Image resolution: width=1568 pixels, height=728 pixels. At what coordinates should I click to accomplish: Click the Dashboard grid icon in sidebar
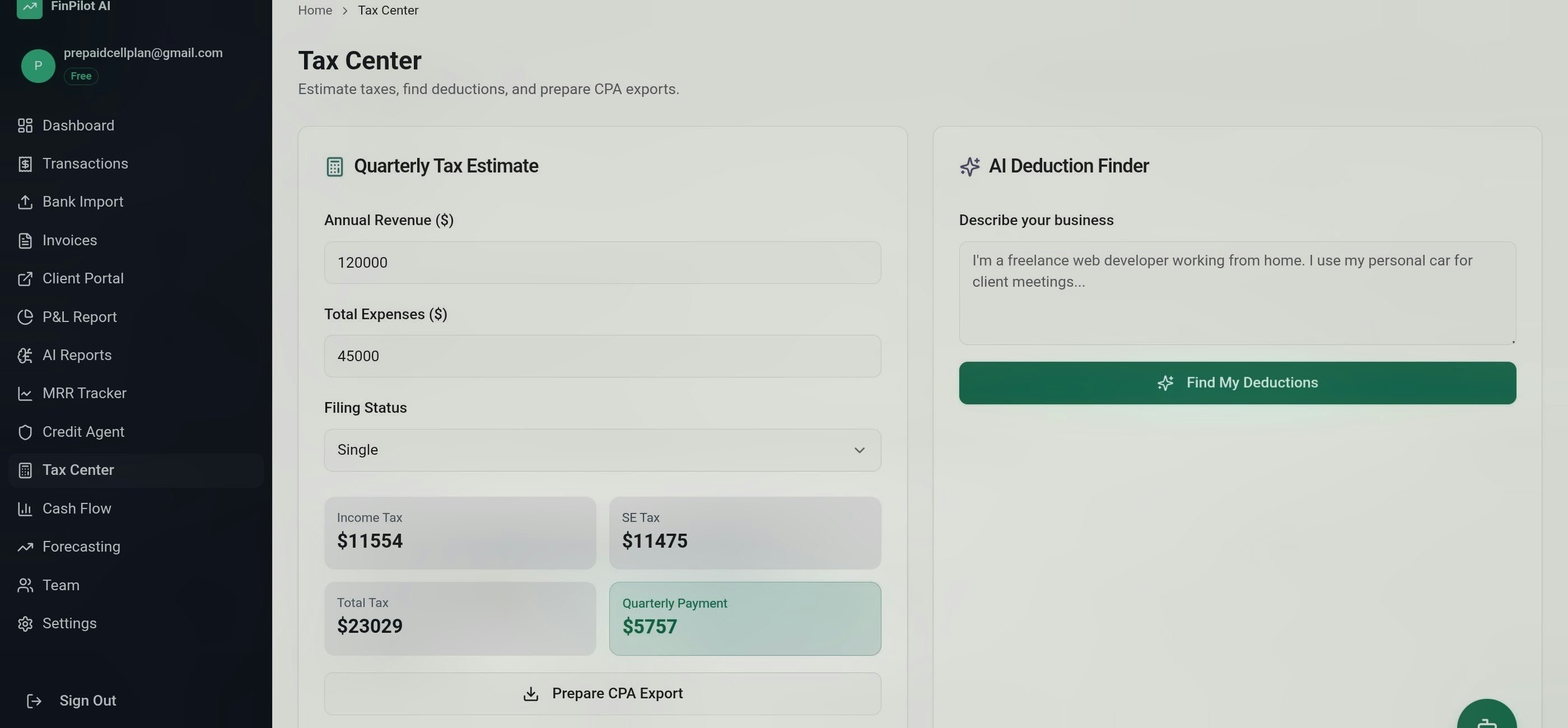(x=25, y=125)
